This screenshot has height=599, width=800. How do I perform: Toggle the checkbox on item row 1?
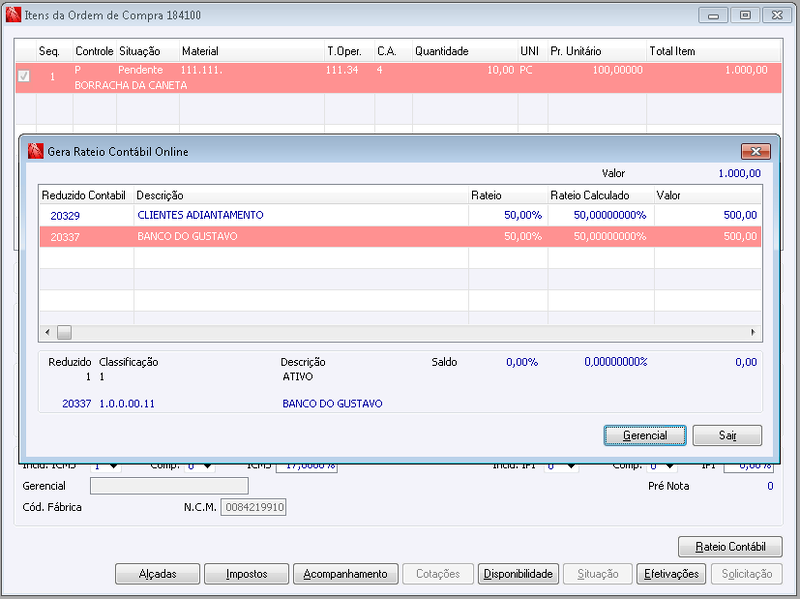pos(23,77)
